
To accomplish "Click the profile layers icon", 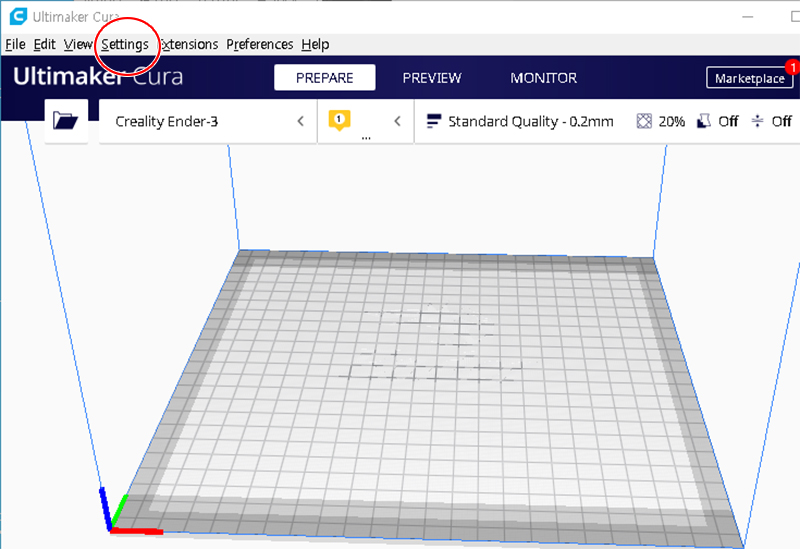I will tap(433, 121).
